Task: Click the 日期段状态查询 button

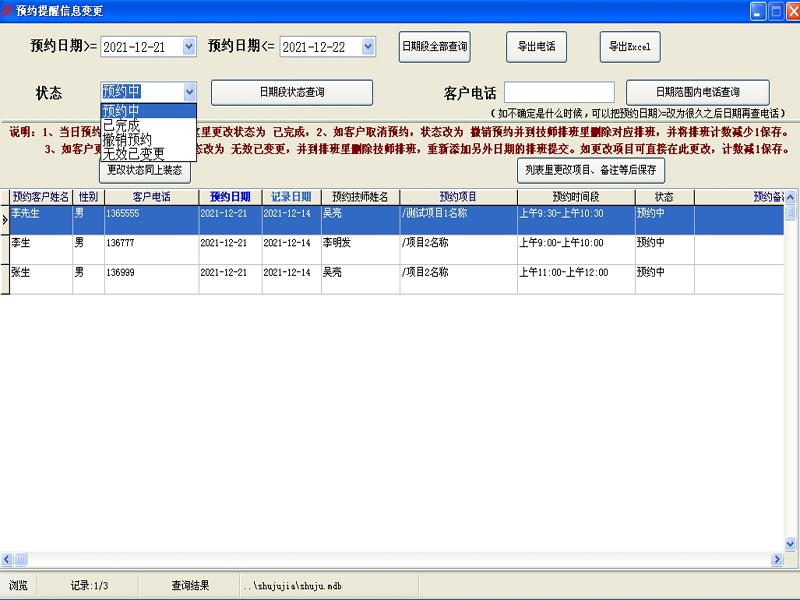Action: (292, 92)
